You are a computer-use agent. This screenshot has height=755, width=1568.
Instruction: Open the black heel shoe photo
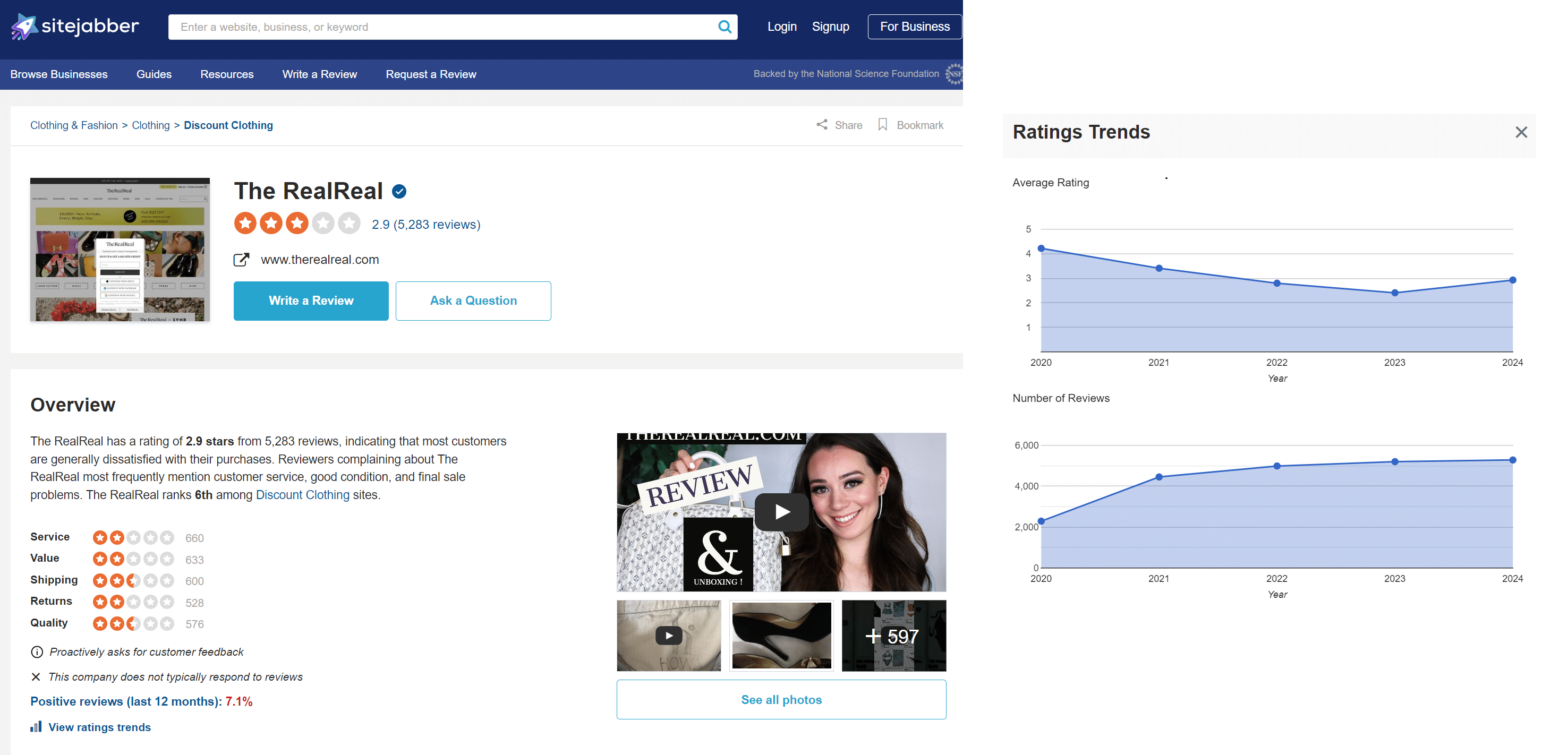click(781, 636)
